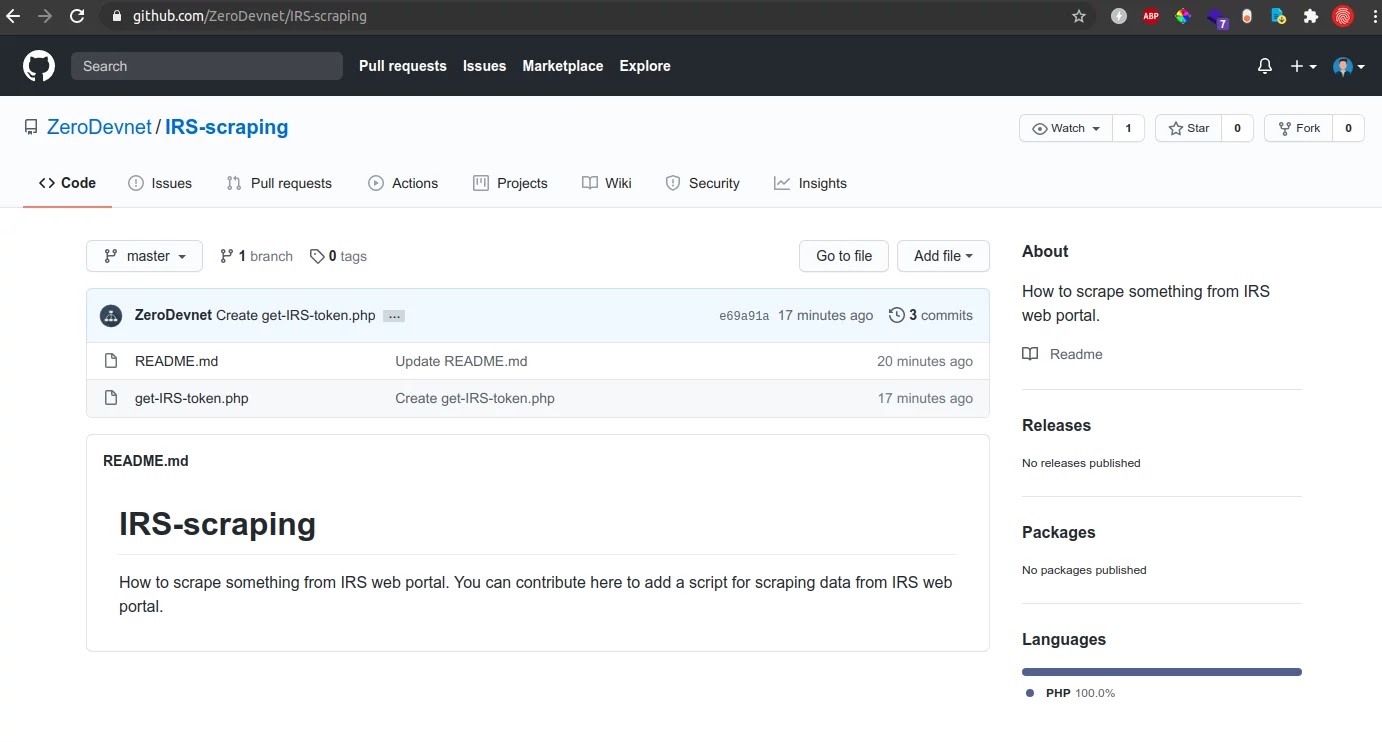The image size is (1382, 742).
Task: Open the ZeroDevnet owner link
Action: [99, 127]
